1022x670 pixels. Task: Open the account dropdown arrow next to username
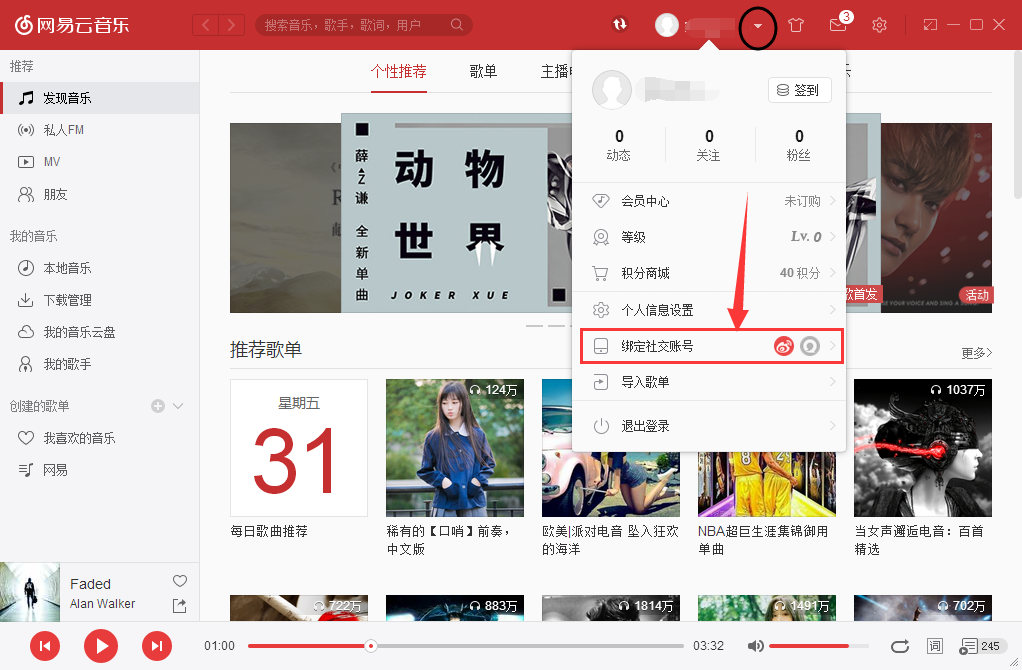tap(757, 27)
